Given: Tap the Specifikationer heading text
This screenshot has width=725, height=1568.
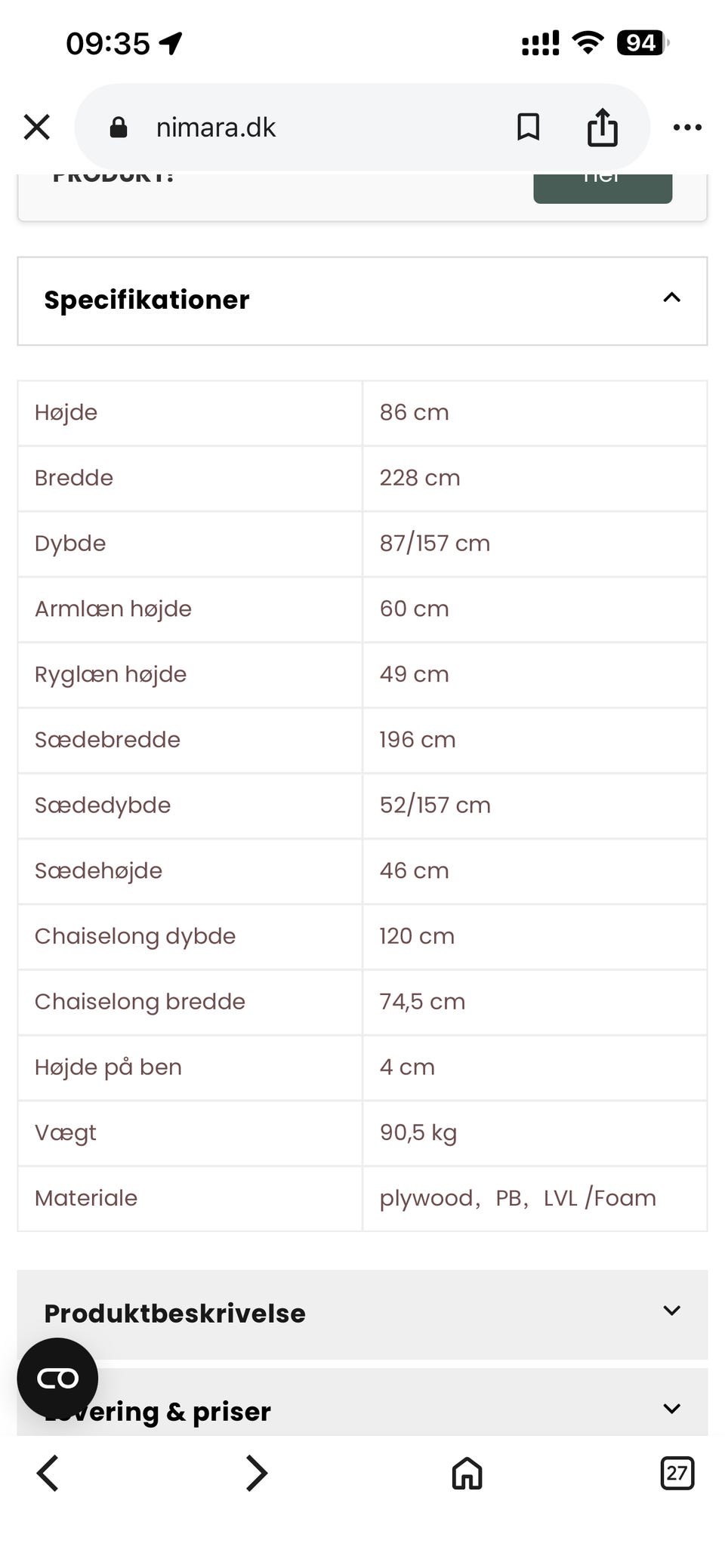Looking at the screenshot, I should (x=147, y=300).
